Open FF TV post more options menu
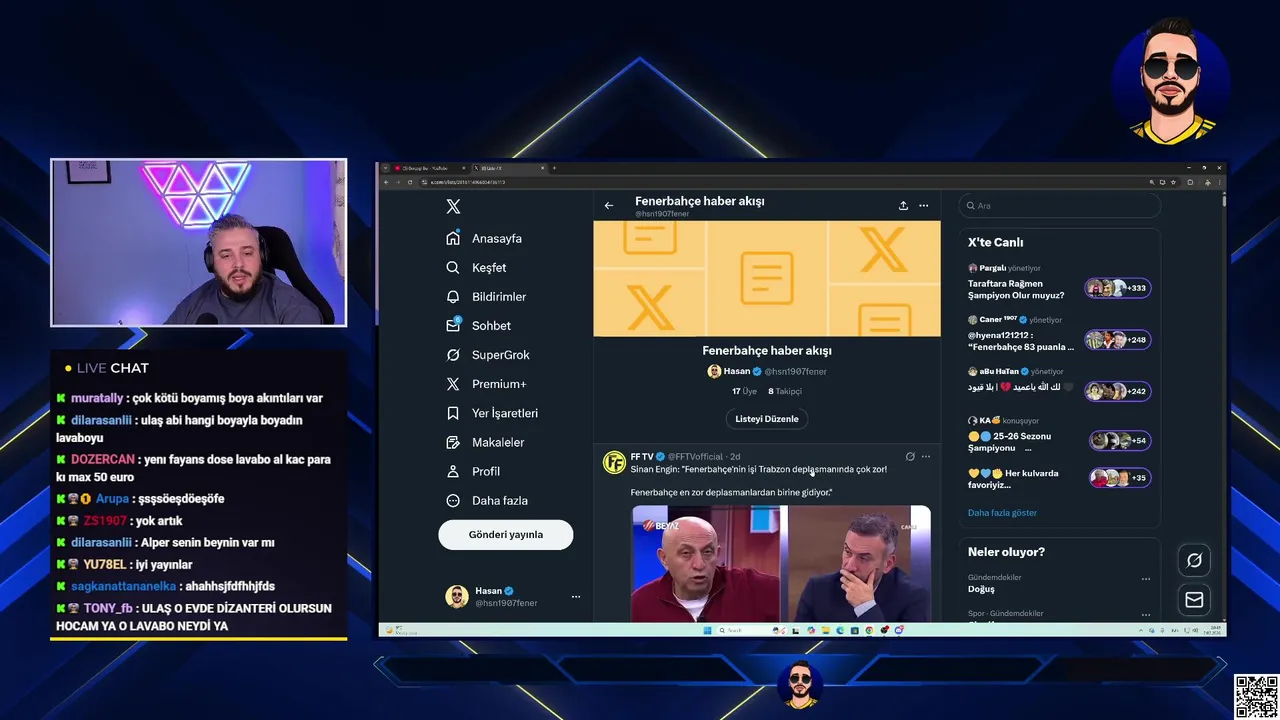Image resolution: width=1280 pixels, height=720 pixels. [926, 457]
